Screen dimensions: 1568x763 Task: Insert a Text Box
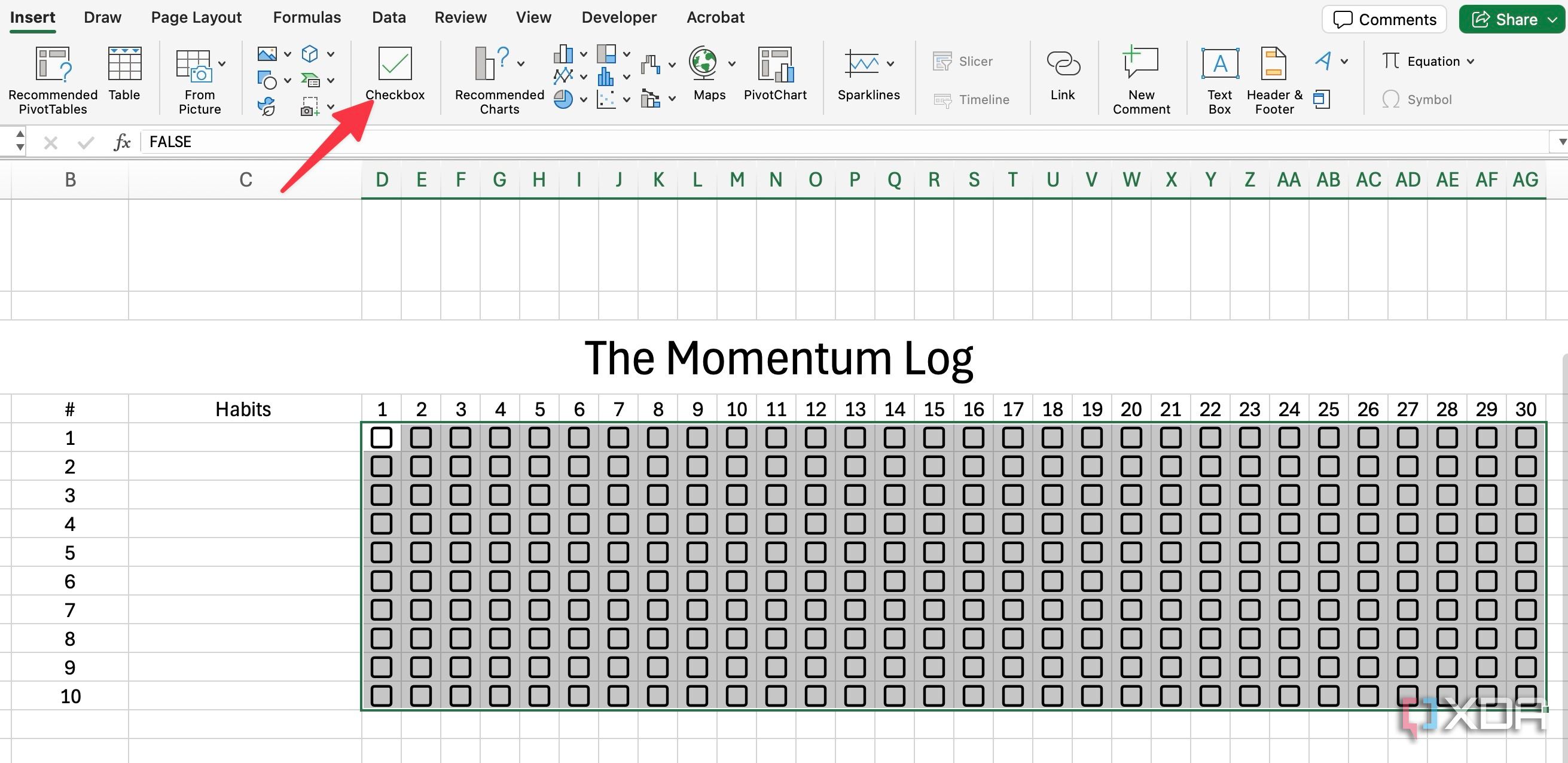(x=1219, y=76)
